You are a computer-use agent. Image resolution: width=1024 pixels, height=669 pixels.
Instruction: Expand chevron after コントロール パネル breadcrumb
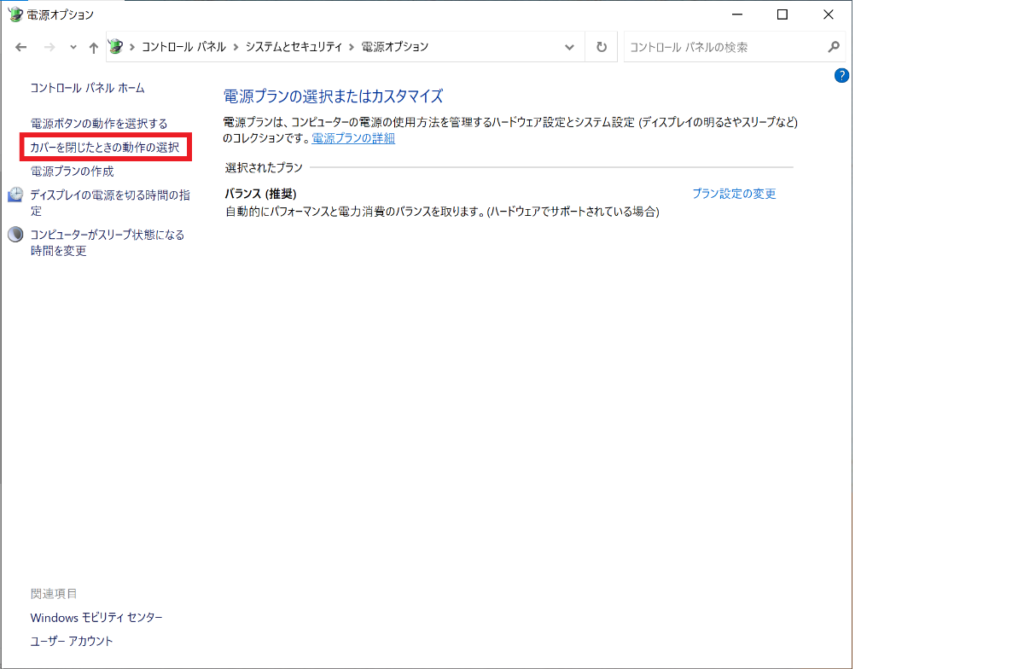236,47
